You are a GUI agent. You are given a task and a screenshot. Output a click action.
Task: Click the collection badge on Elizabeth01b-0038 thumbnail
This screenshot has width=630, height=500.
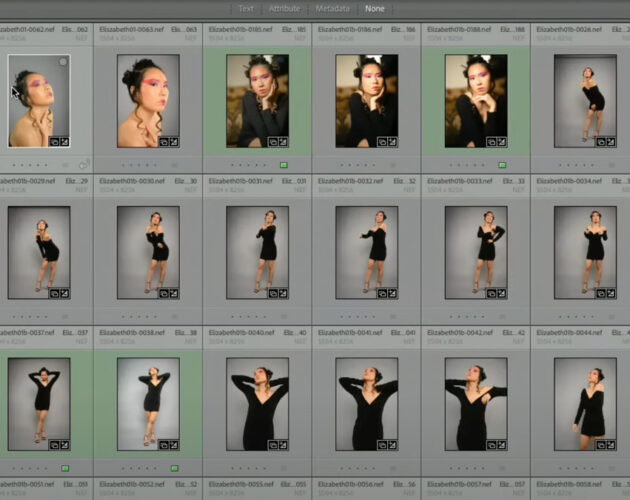tap(164, 445)
